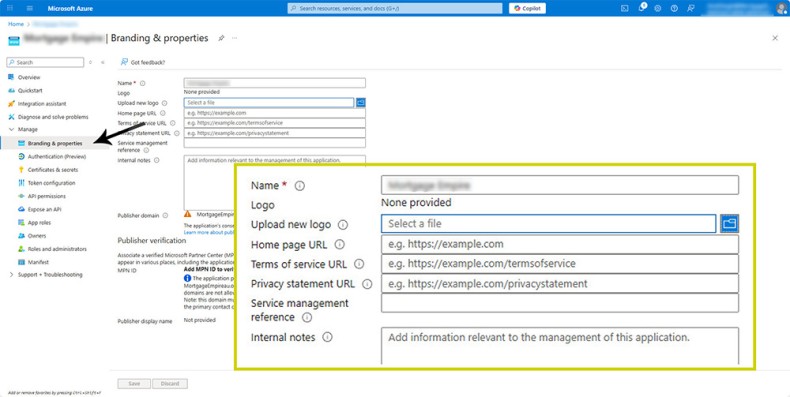Collapse the sidebar with the double chevron
The width and height of the screenshot is (790, 397).
[x=102, y=62]
